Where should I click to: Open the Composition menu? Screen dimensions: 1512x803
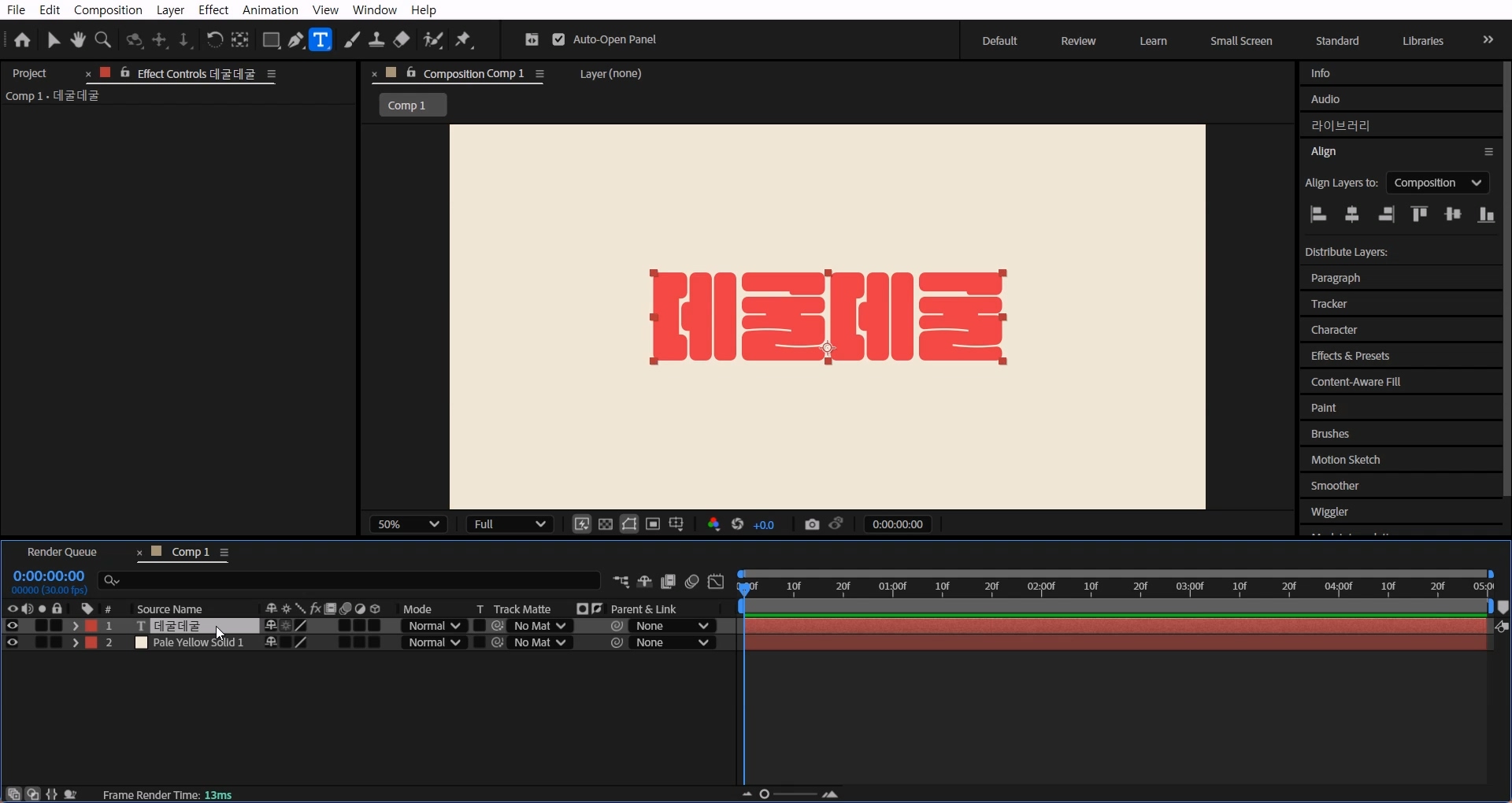[x=108, y=9]
